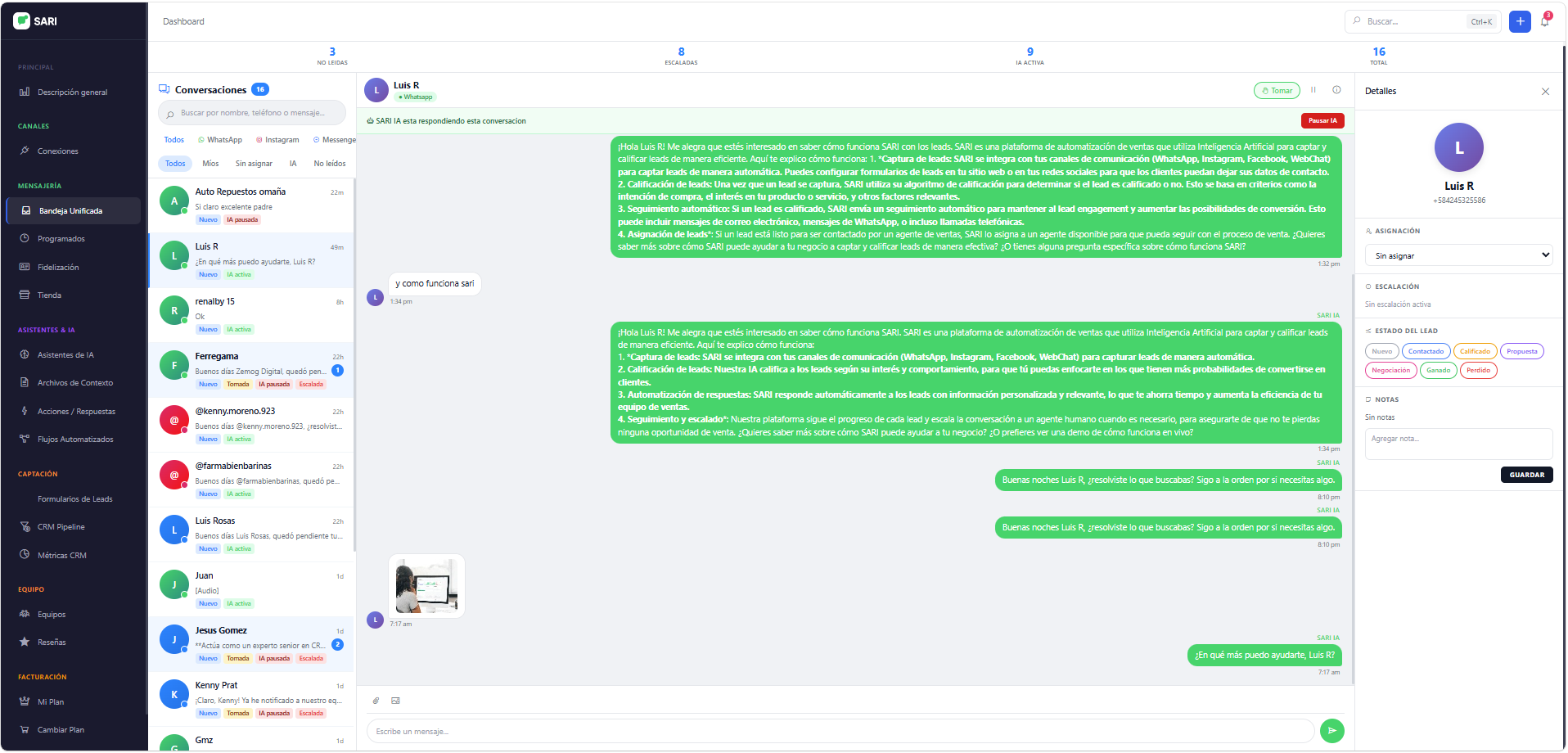Focus the Escribe un mensaje field

pyautogui.click(x=840, y=731)
